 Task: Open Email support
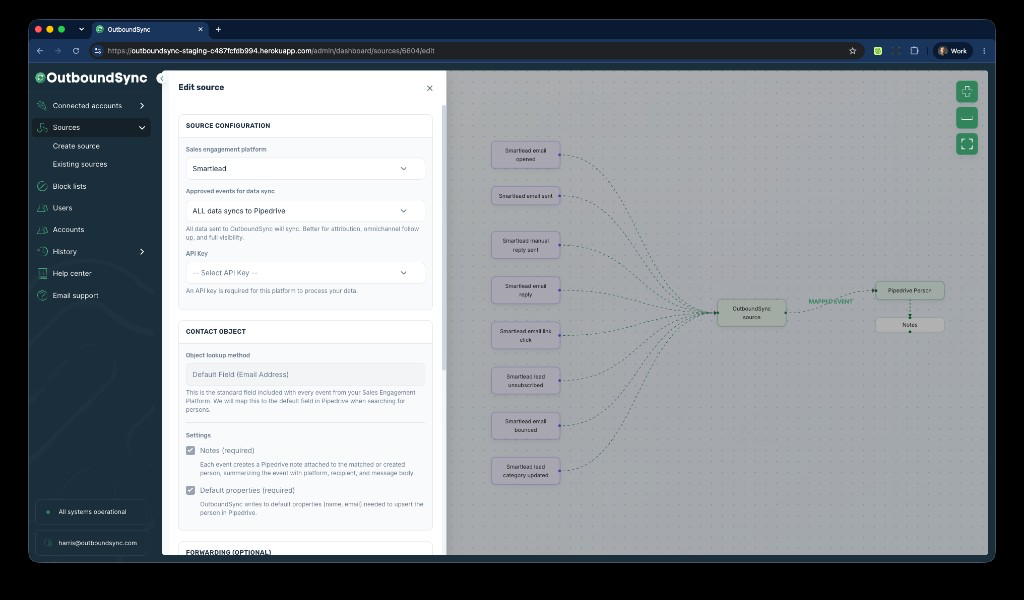click(x=75, y=296)
